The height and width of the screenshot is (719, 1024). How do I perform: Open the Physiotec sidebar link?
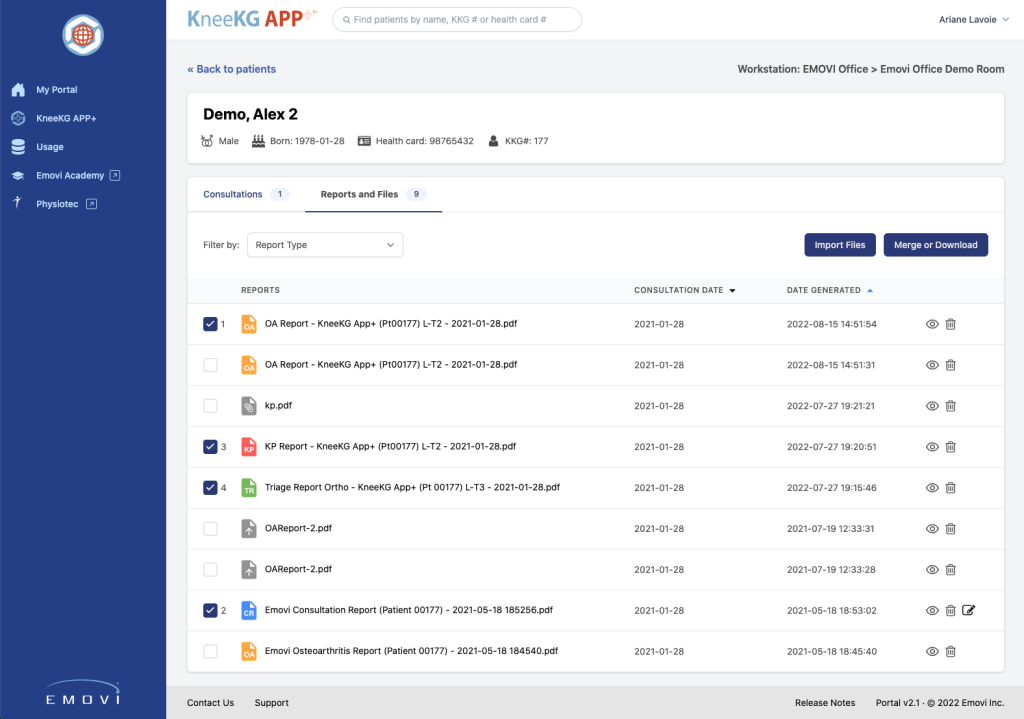point(57,204)
